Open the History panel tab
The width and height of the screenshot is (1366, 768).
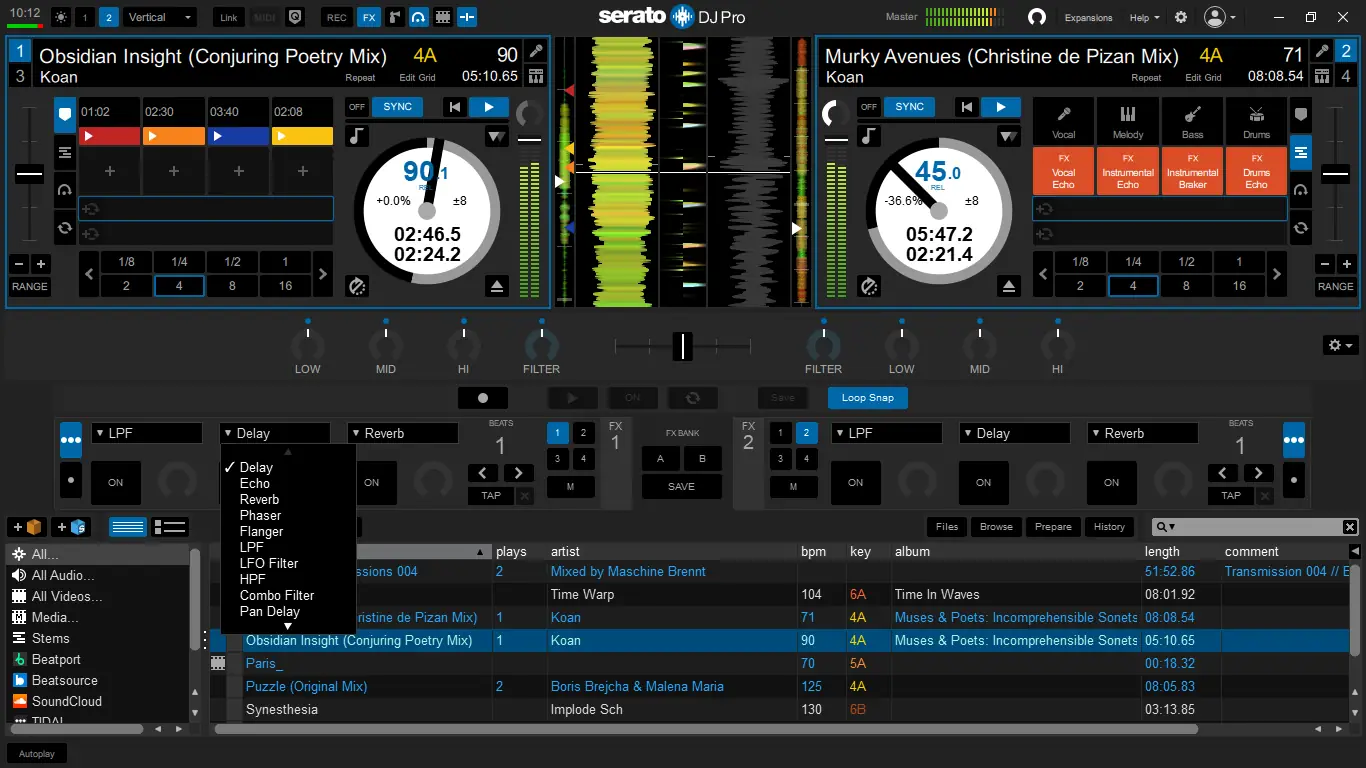coord(1109,527)
